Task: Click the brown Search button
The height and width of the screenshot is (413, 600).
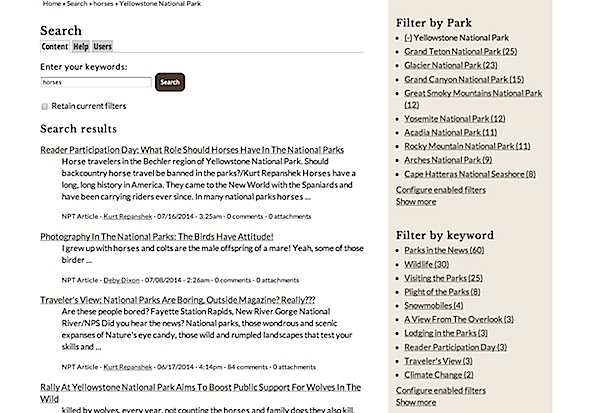Action: click(x=170, y=82)
